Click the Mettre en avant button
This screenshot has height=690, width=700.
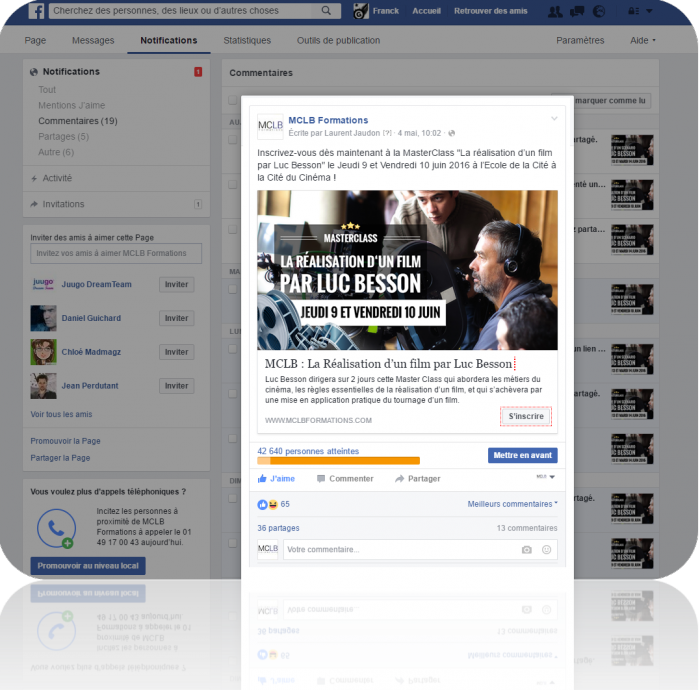pyautogui.click(x=522, y=455)
